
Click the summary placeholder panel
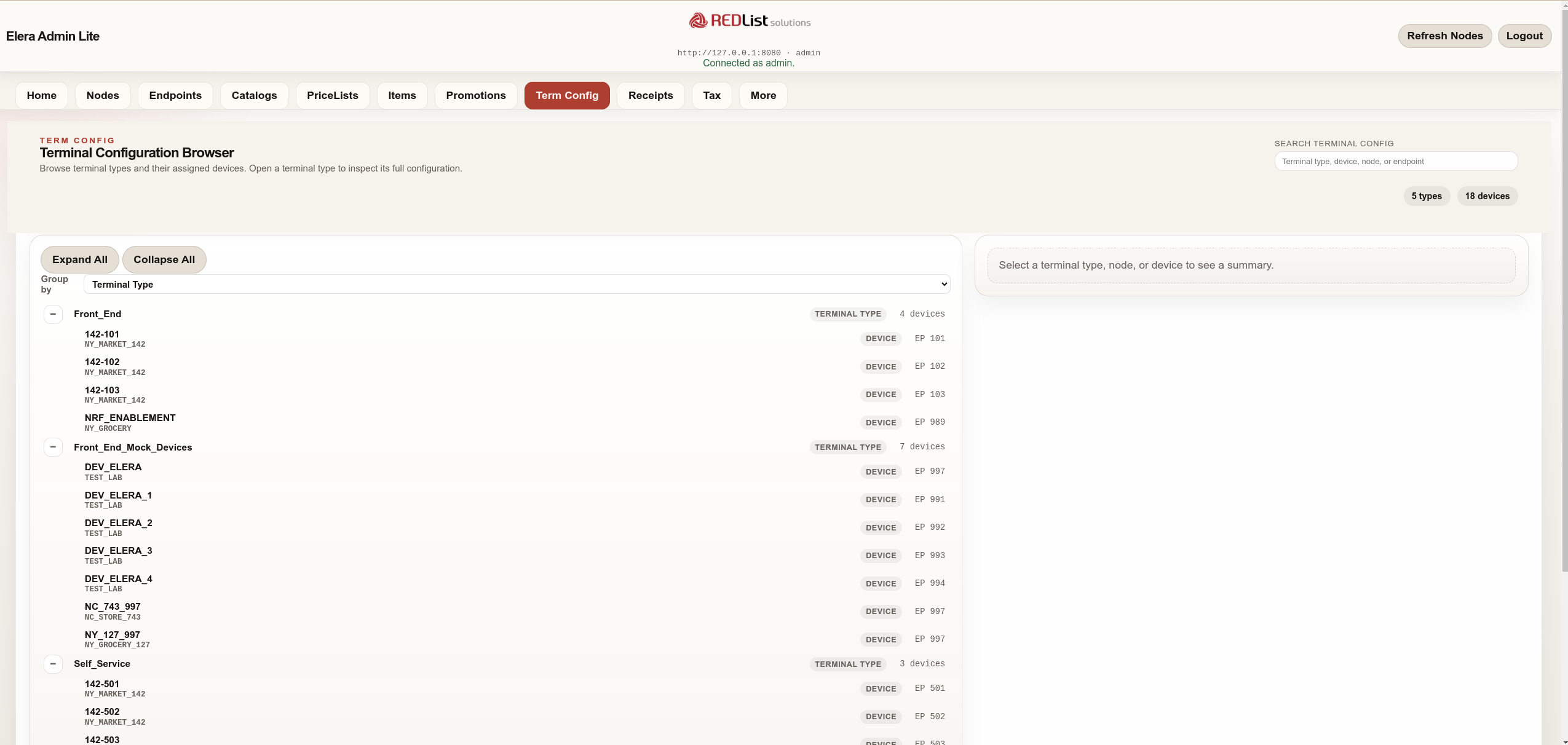[1251, 266]
